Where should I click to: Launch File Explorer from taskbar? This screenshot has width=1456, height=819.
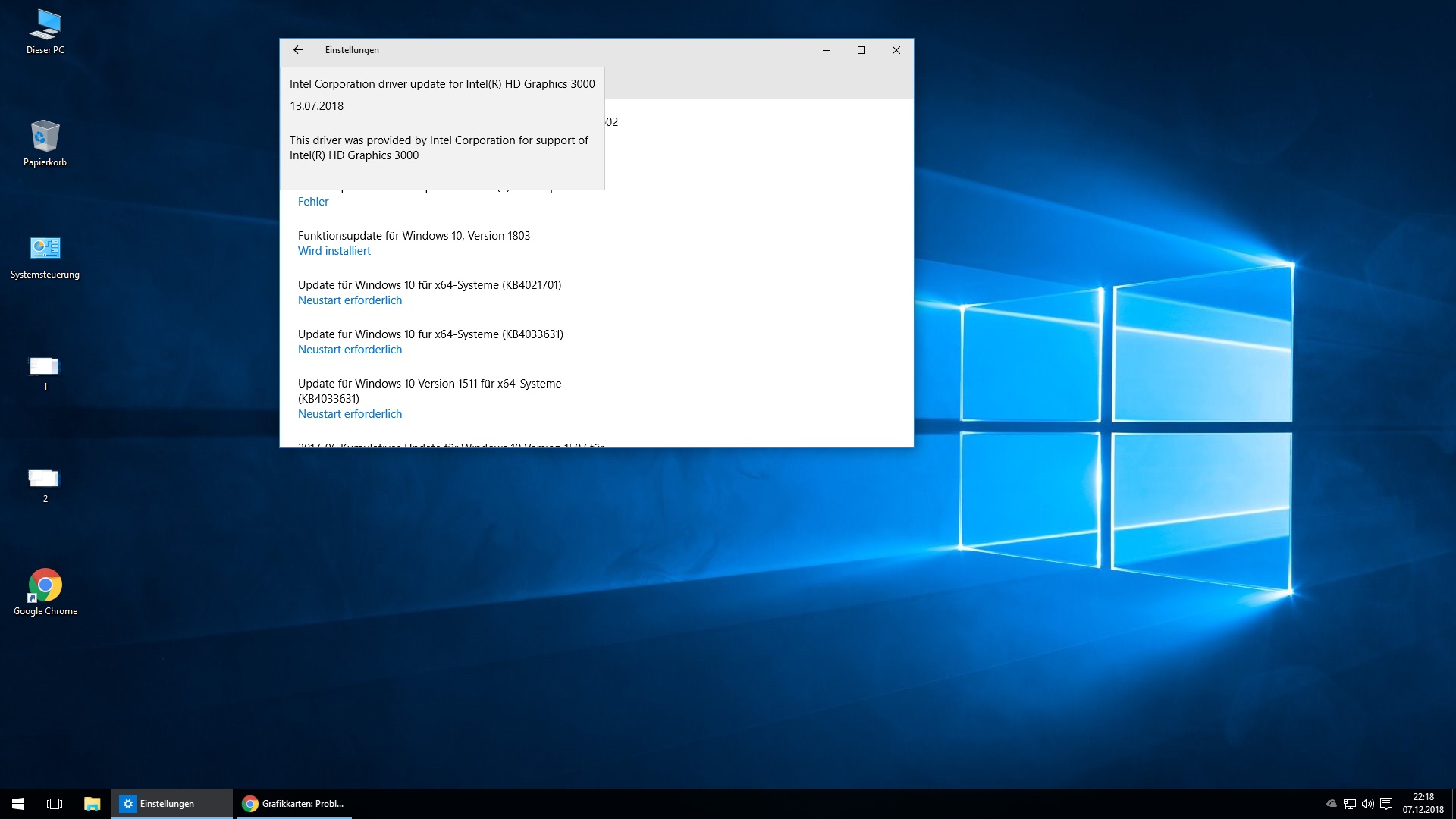(x=92, y=804)
